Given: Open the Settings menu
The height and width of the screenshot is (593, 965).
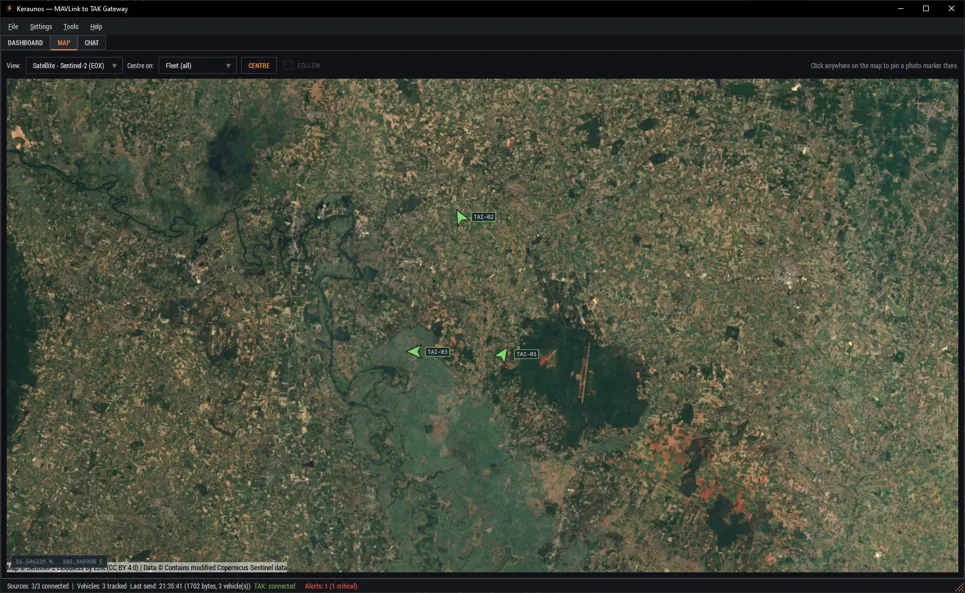Looking at the screenshot, I should coord(41,26).
